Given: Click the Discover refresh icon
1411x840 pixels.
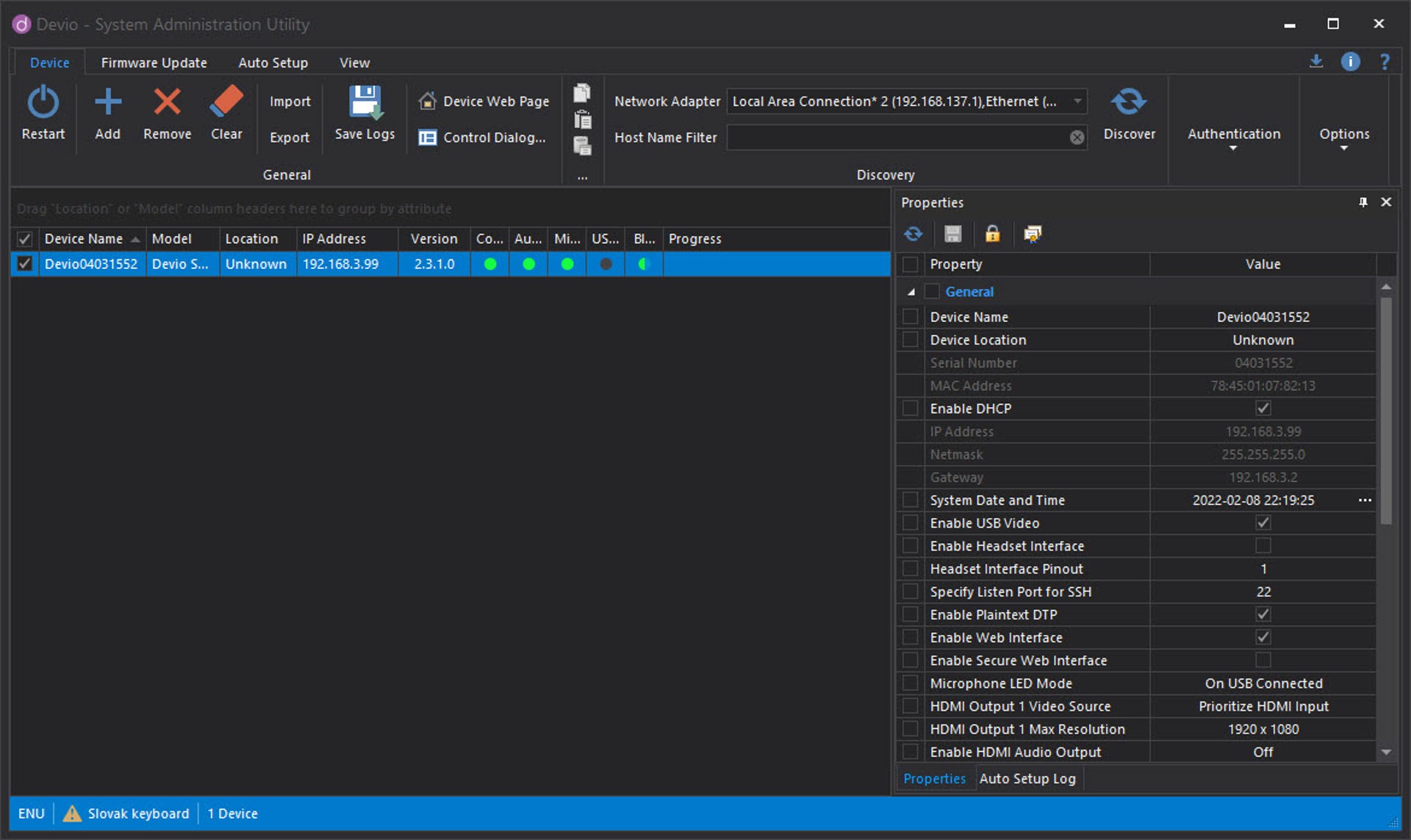Looking at the screenshot, I should point(1128,102).
